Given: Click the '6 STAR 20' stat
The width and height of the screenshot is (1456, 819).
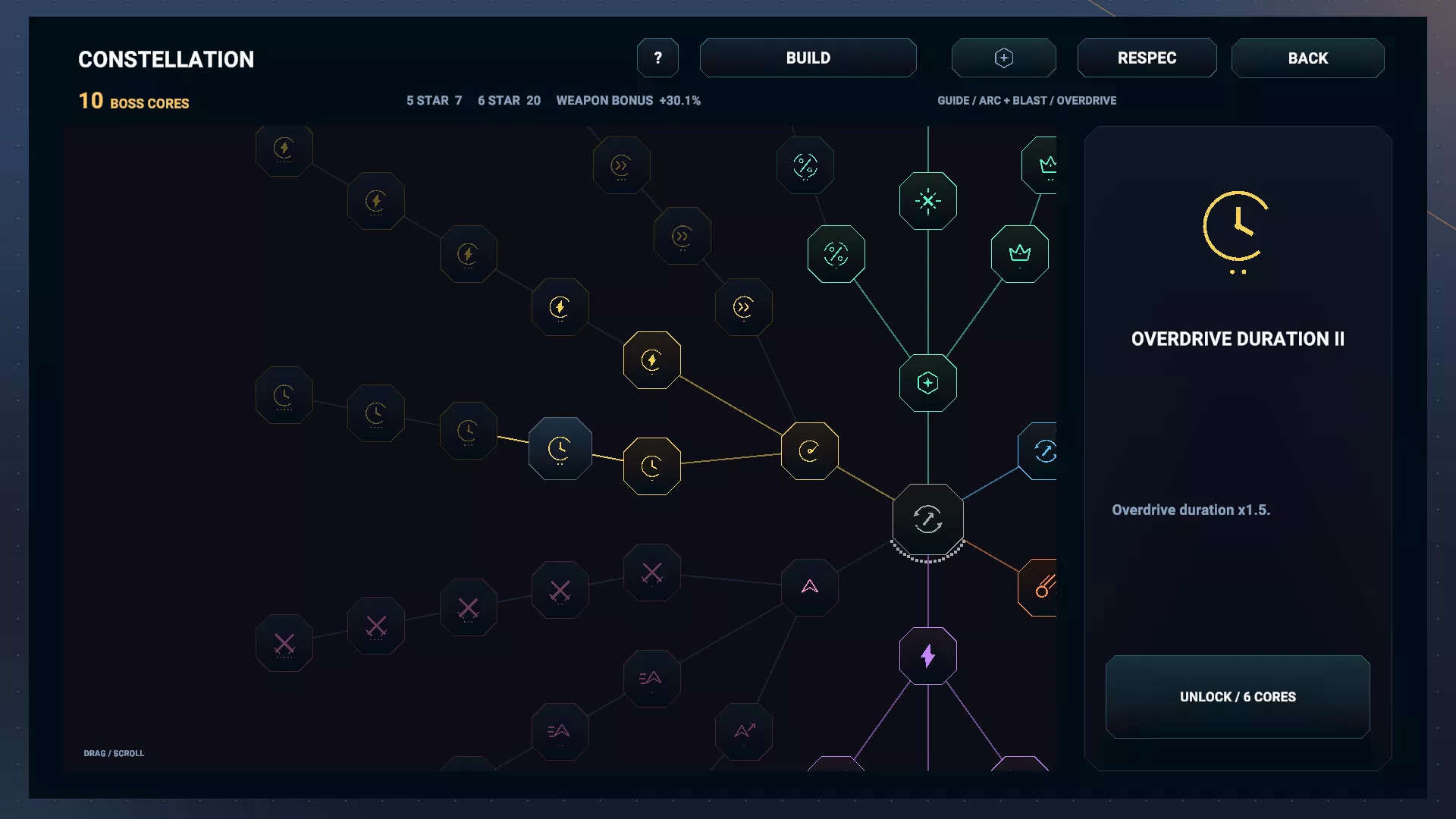Looking at the screenshot, I should 509,100.
